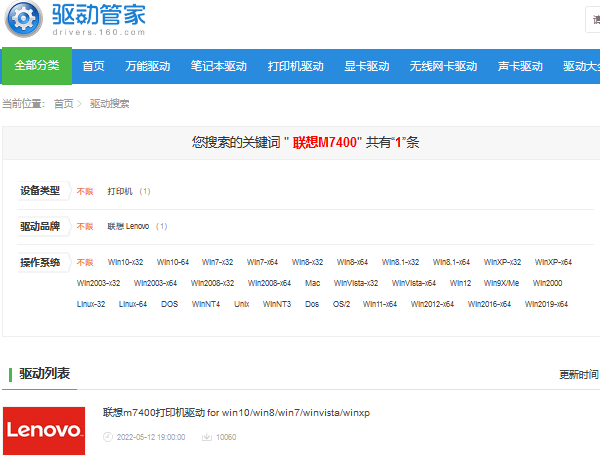600x460 pixels.
Task: Open the 全部分类 category menu
Action: tap(37, 65)
